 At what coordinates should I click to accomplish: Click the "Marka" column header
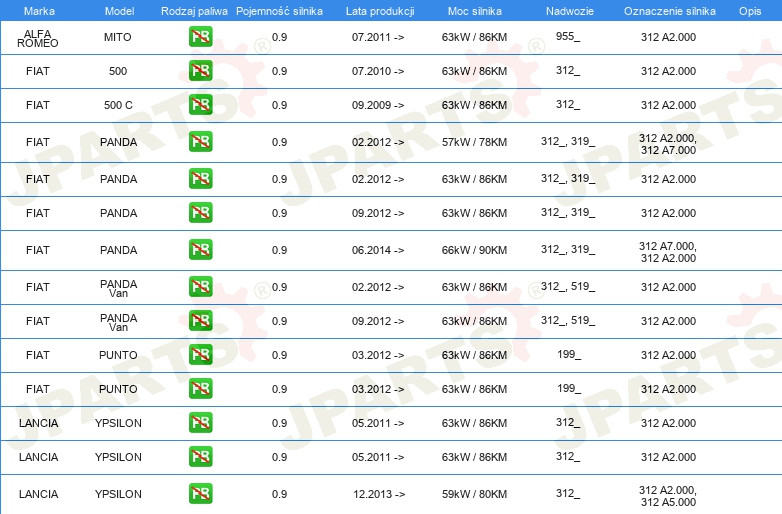[x=39, y=11]
